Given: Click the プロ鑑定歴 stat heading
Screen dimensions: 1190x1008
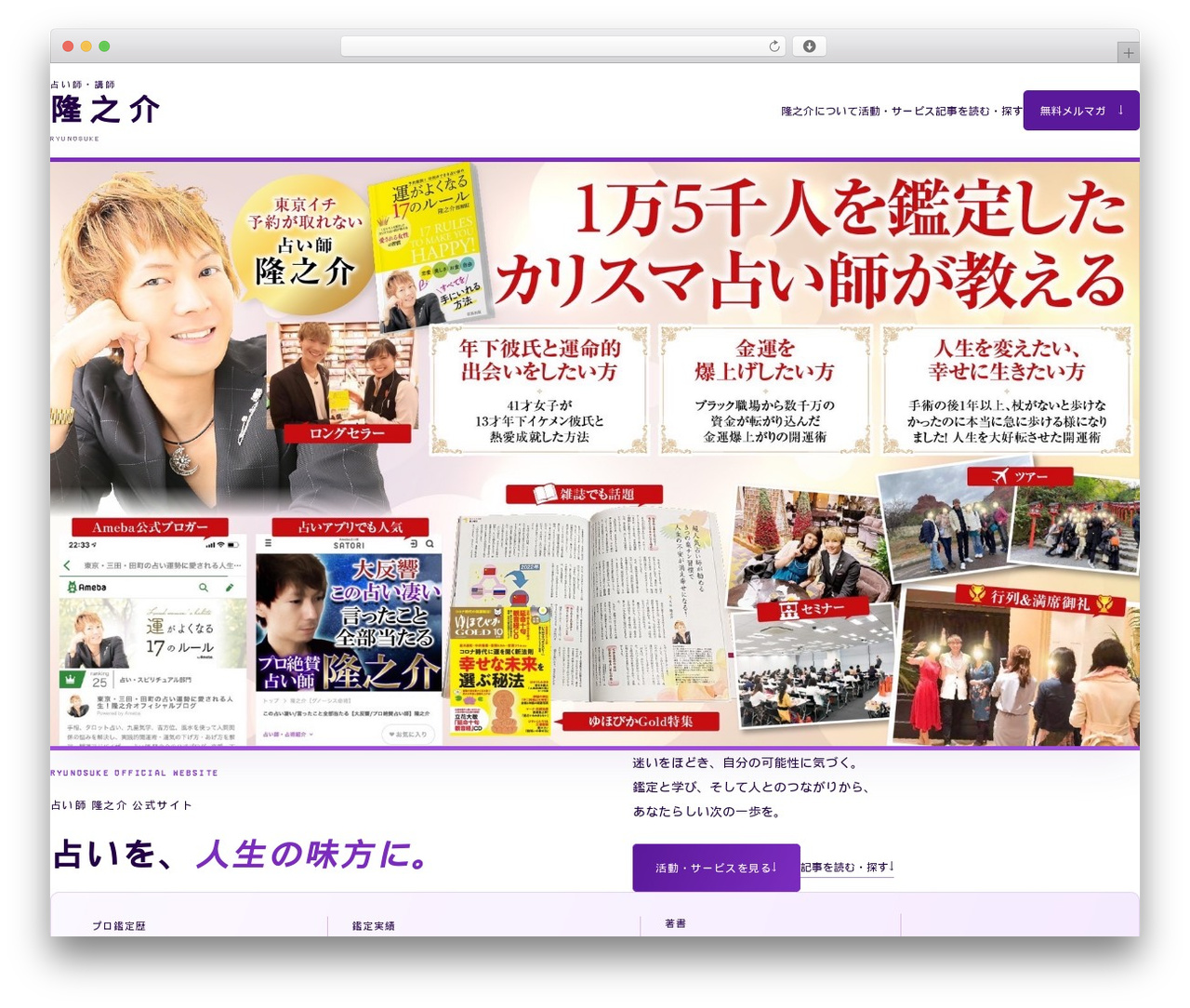Looking at the screenshot, I should pyautogui.click(x=119, y=926).
